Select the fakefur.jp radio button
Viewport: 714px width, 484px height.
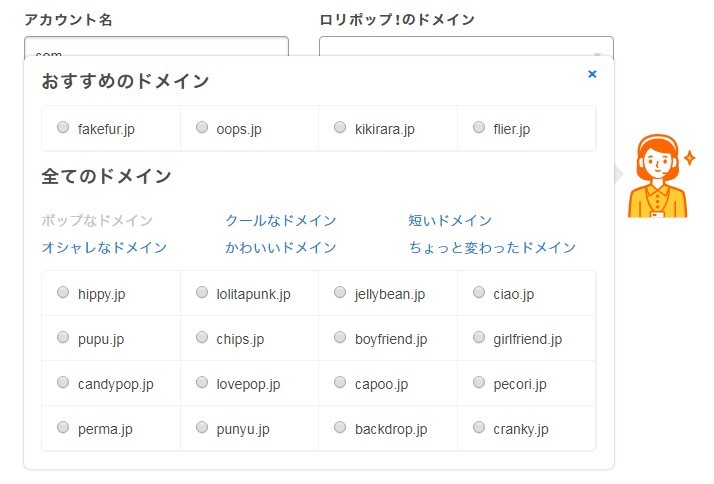[x=63, y=128]
